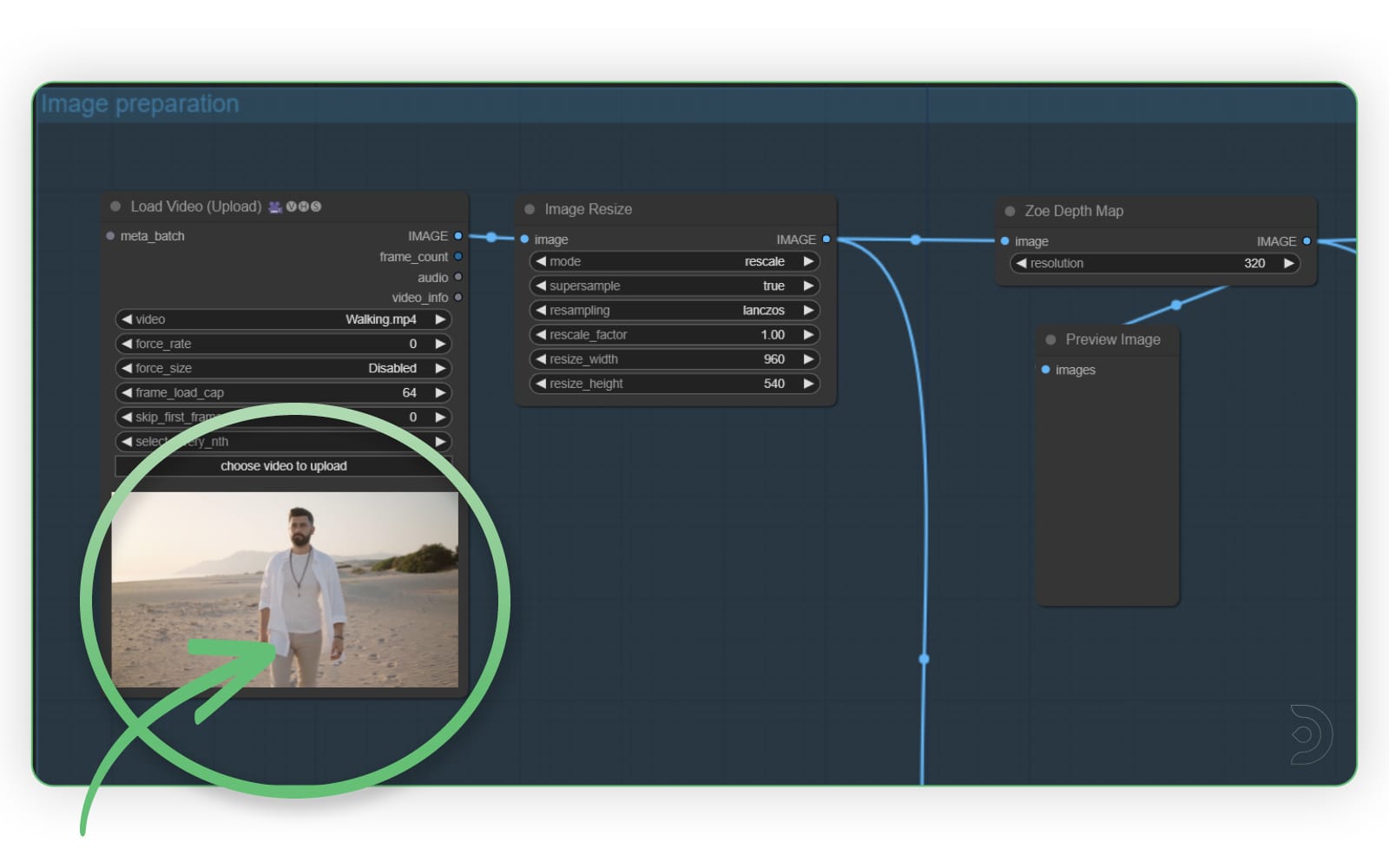
Task: Click the Preview Image node header
Action: click(x=1111, y=339)
